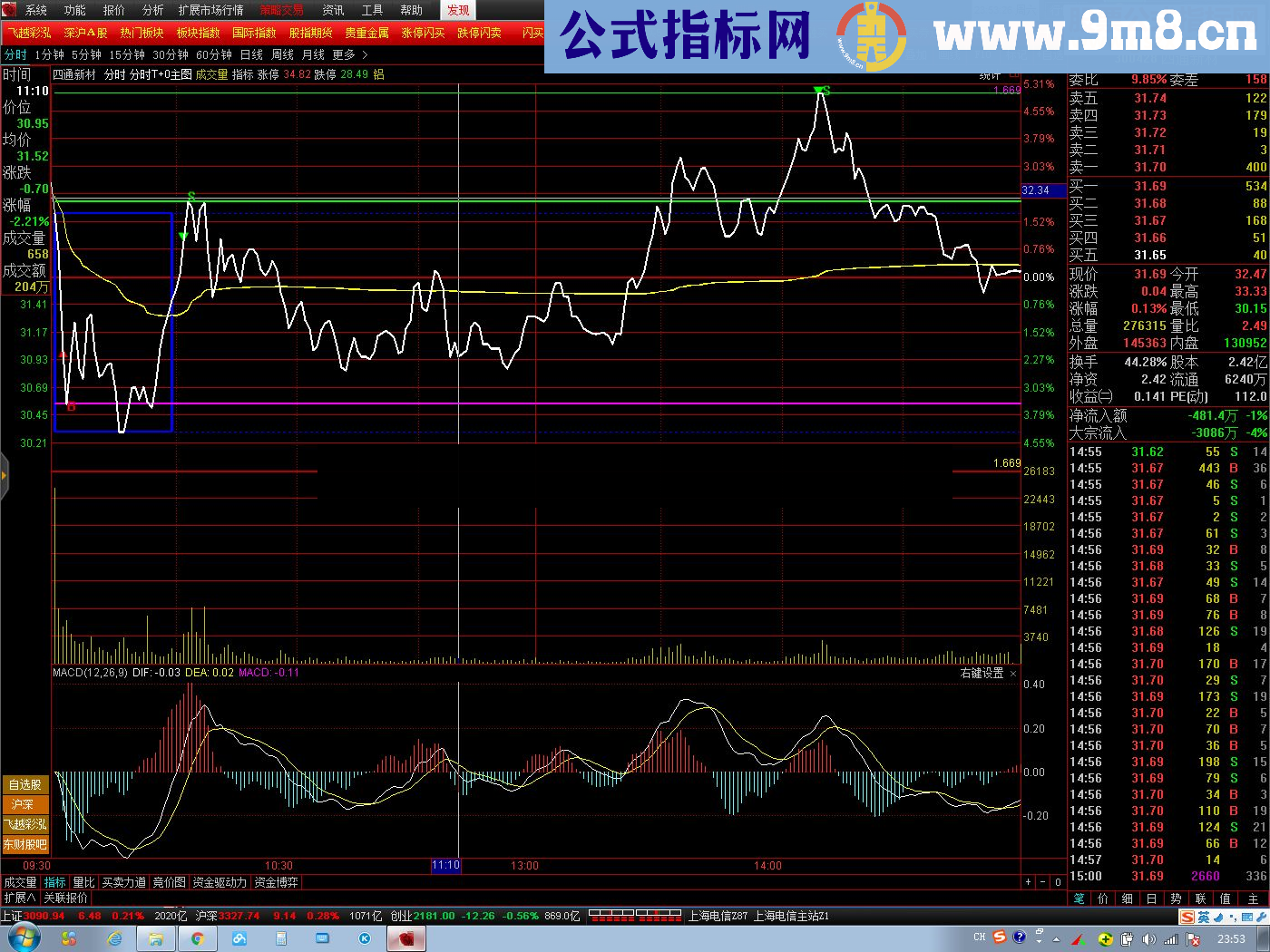
Task: Open the 扩展 expand menu at bottom left
Action: coord(19,898)
